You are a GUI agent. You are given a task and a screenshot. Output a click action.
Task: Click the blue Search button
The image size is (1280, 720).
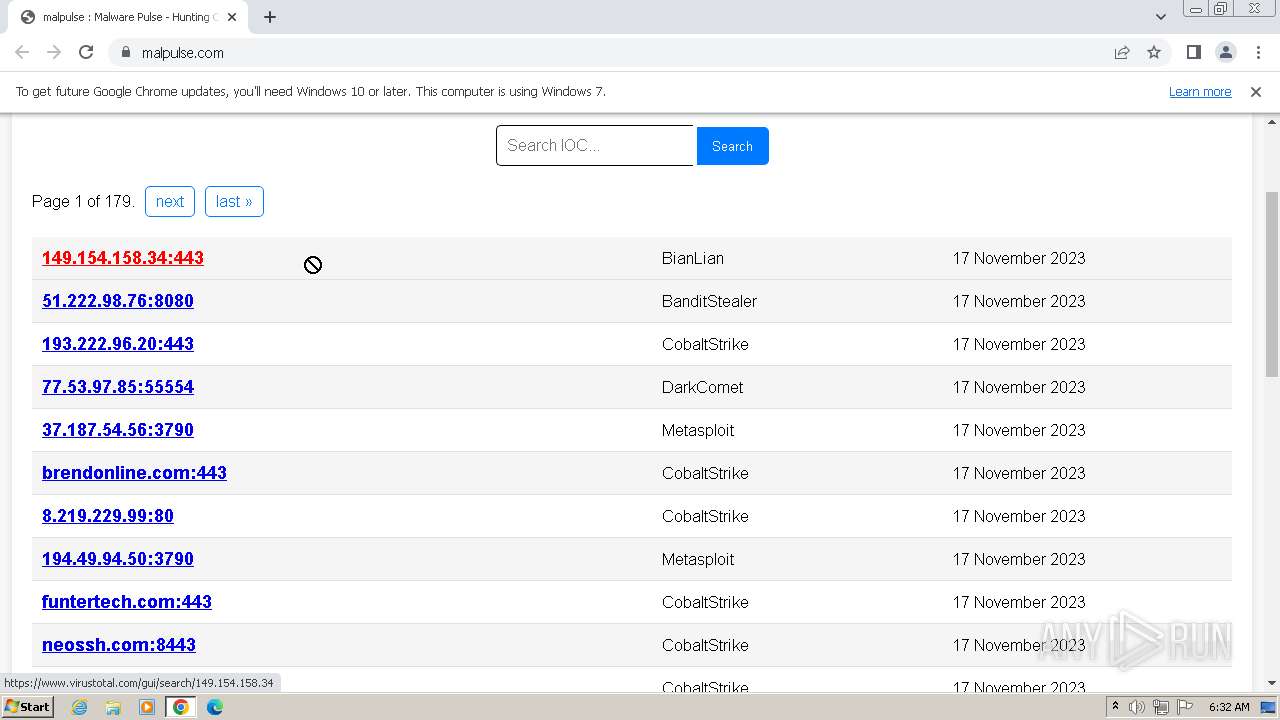tap(732, 146)
